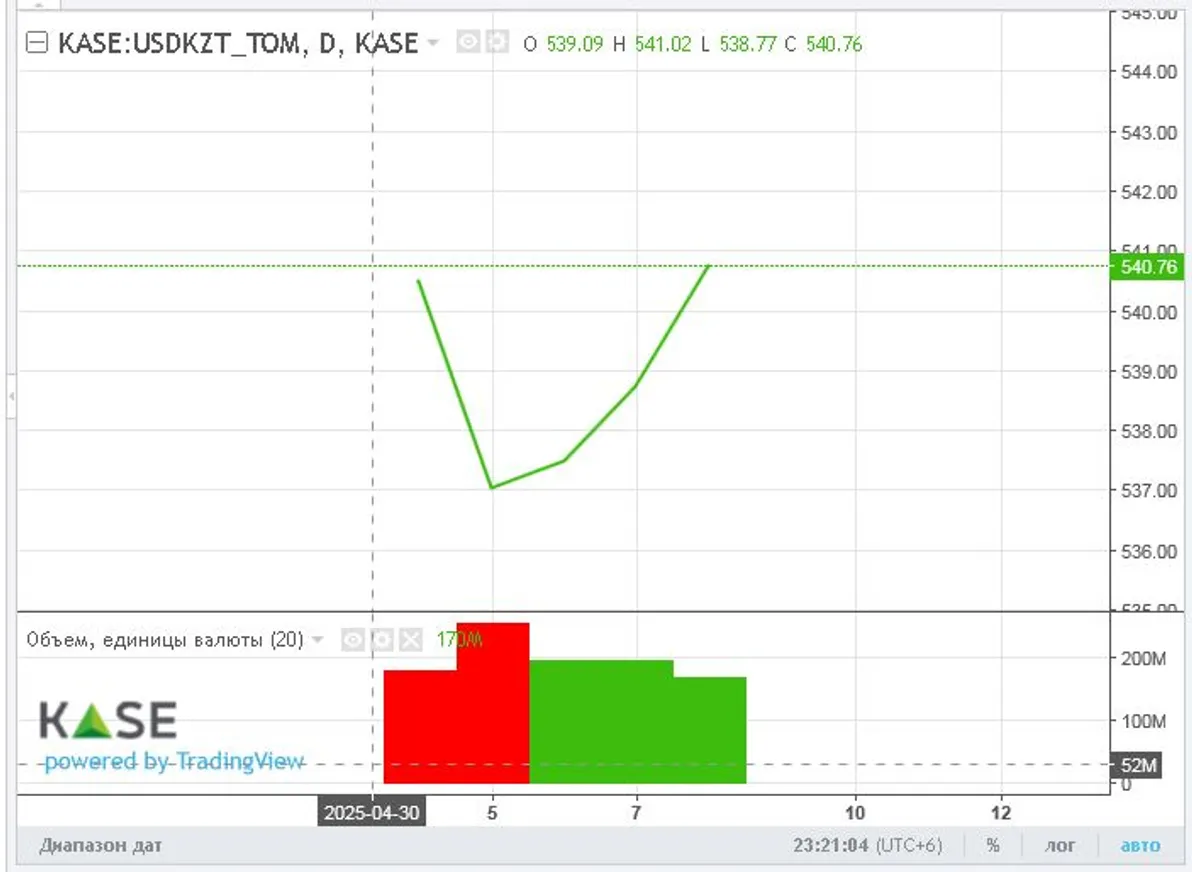Image resolution: width=1192 pixels, height=872 pixels.
Task: Click the 23:21:04 (UTC+6) timezone clock
Action: click(867, 846)
